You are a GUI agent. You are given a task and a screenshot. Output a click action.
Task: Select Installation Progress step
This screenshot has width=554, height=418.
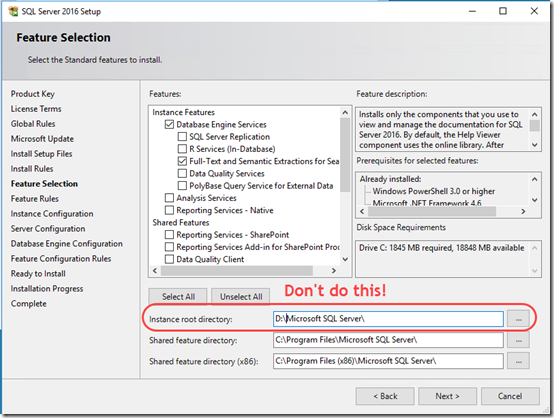(x=47, y=289)
